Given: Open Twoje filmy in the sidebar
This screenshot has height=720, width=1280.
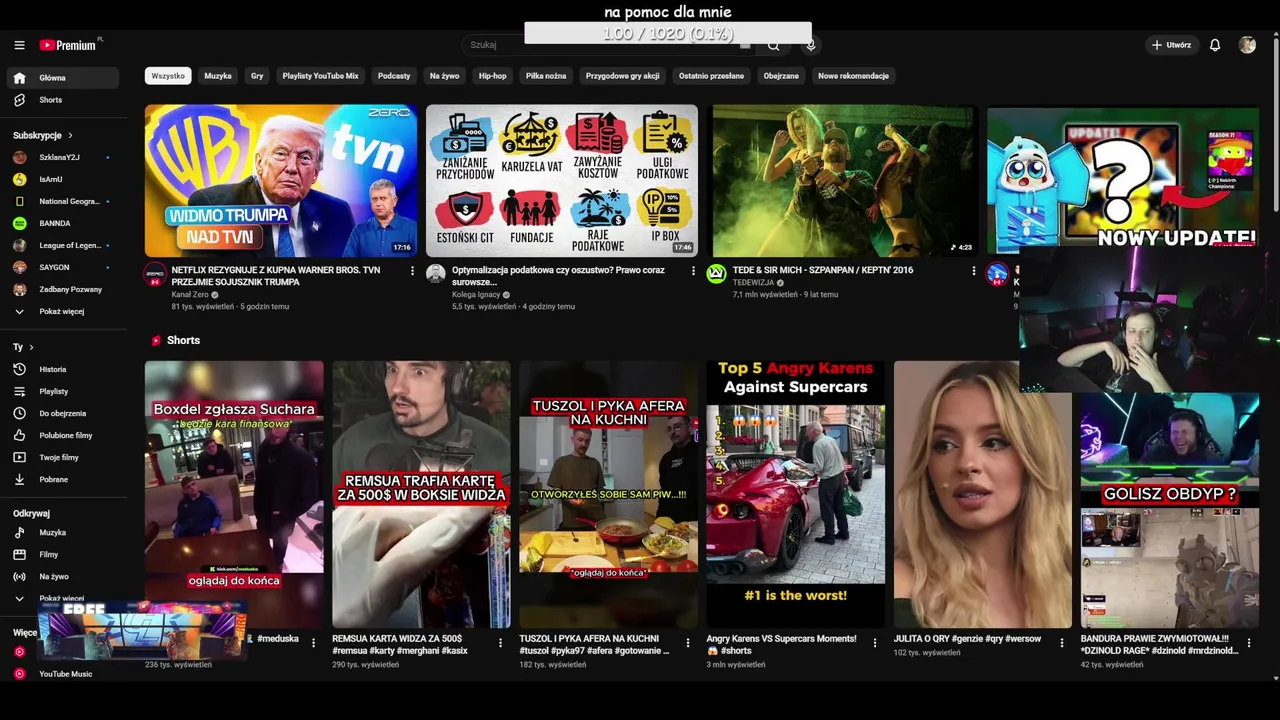Looking at the screenshot, I should point(63,457).
